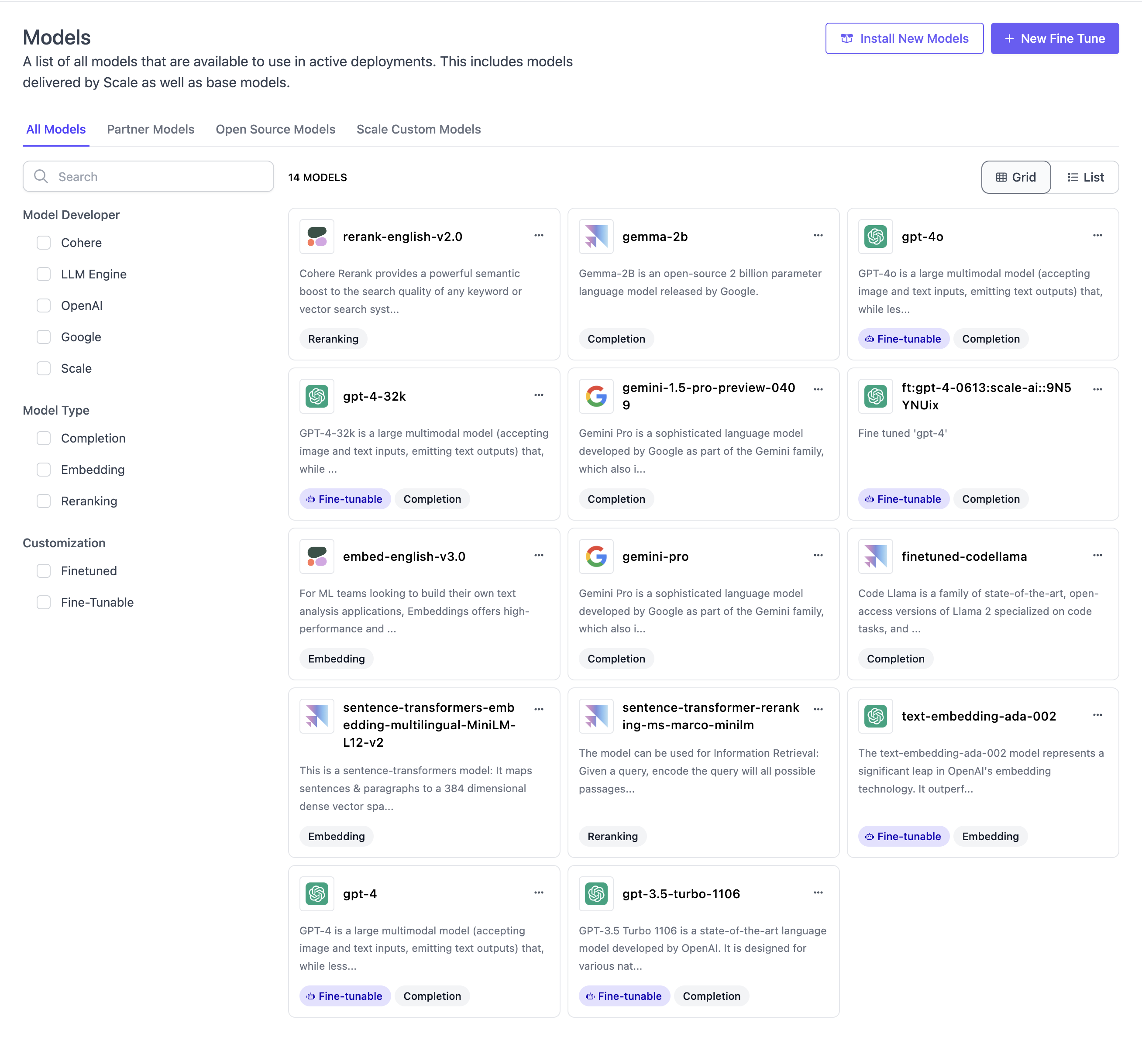Open options menu for rerank-english-v2.0
The image size is (1142, 1064).
538,235
